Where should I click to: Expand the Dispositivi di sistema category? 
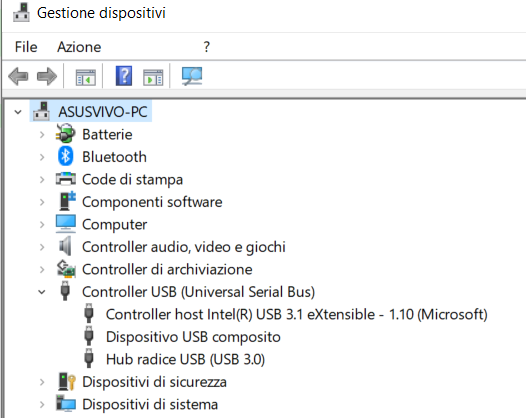pyautogui.click(x=42, y=404)
